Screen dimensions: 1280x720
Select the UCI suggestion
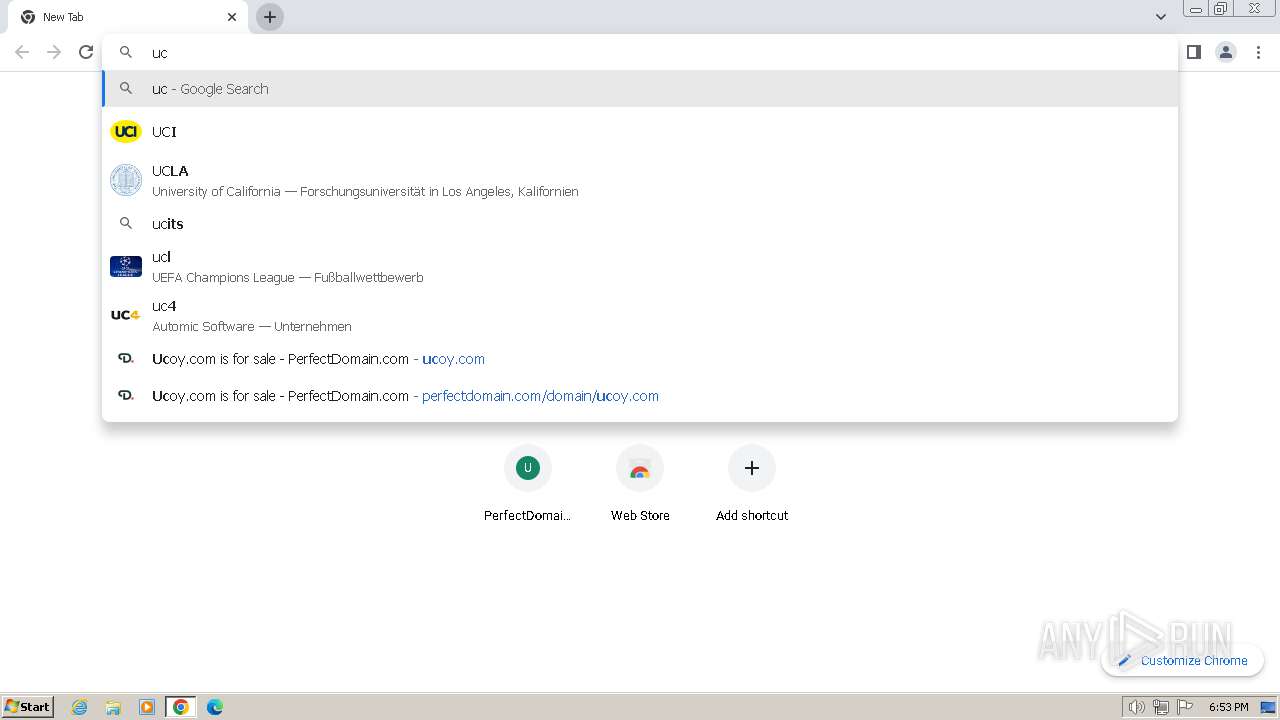click(x=640, y=131)
